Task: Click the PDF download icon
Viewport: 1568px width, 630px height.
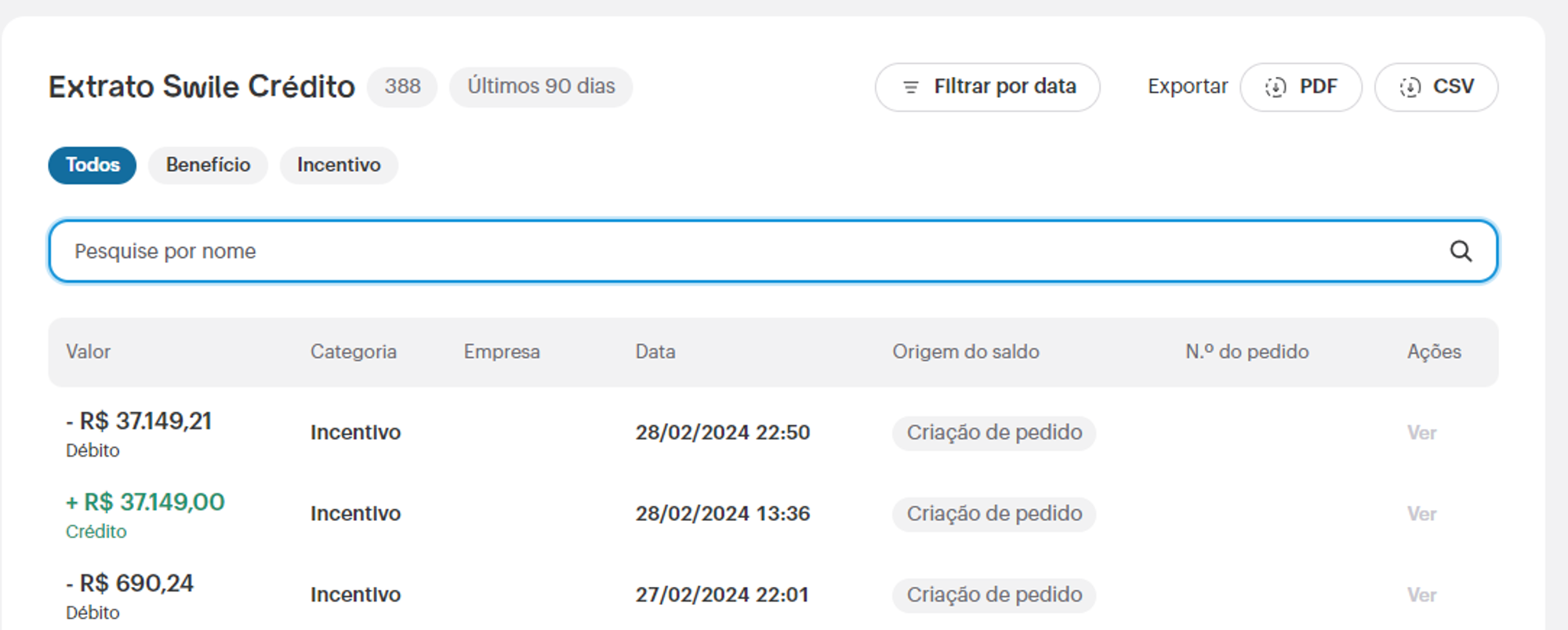Action: [1276, 87]
